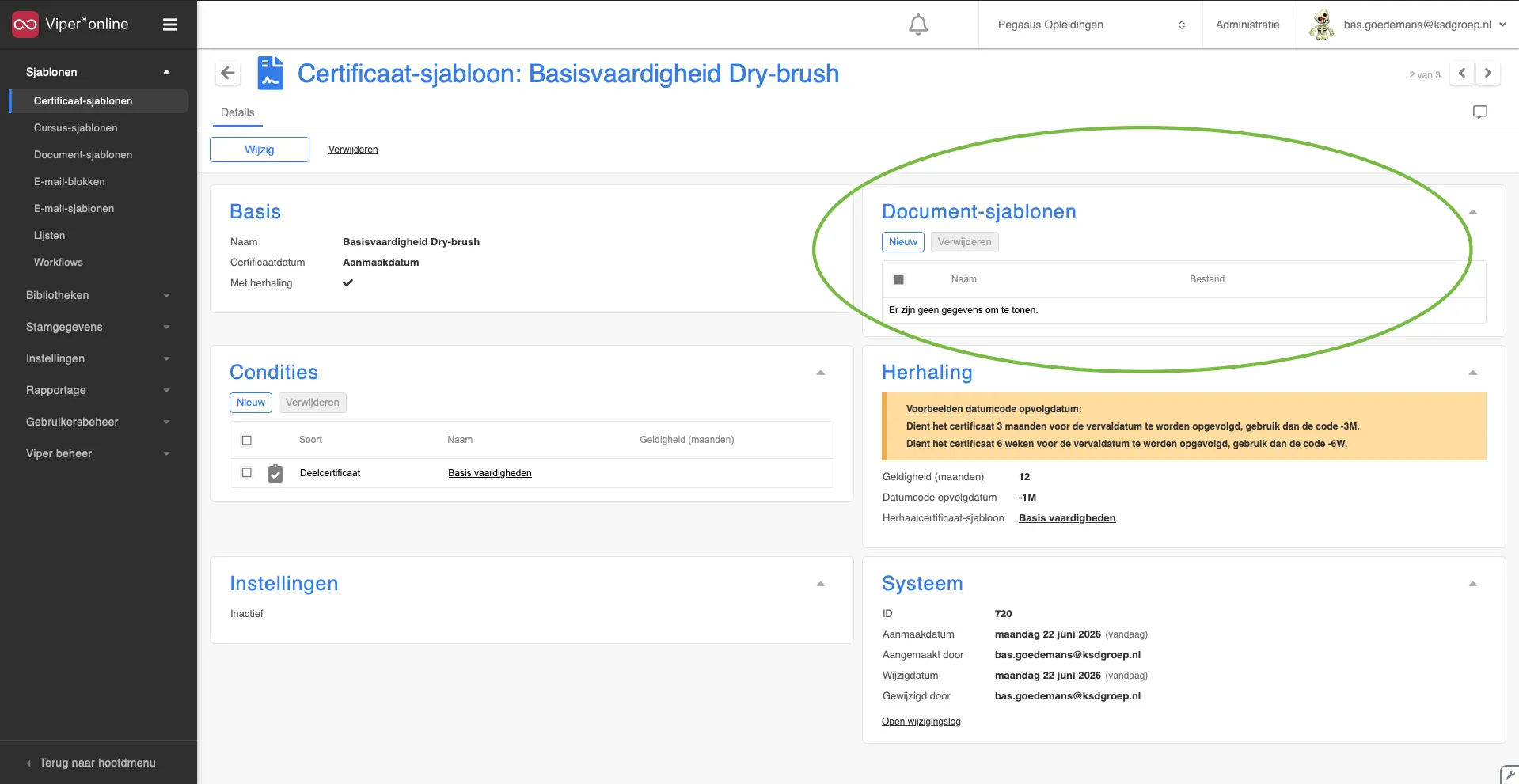Viewport: 1519px width, 784px height.
Task: Click the ID value 720
Action: click(1004, 614)
